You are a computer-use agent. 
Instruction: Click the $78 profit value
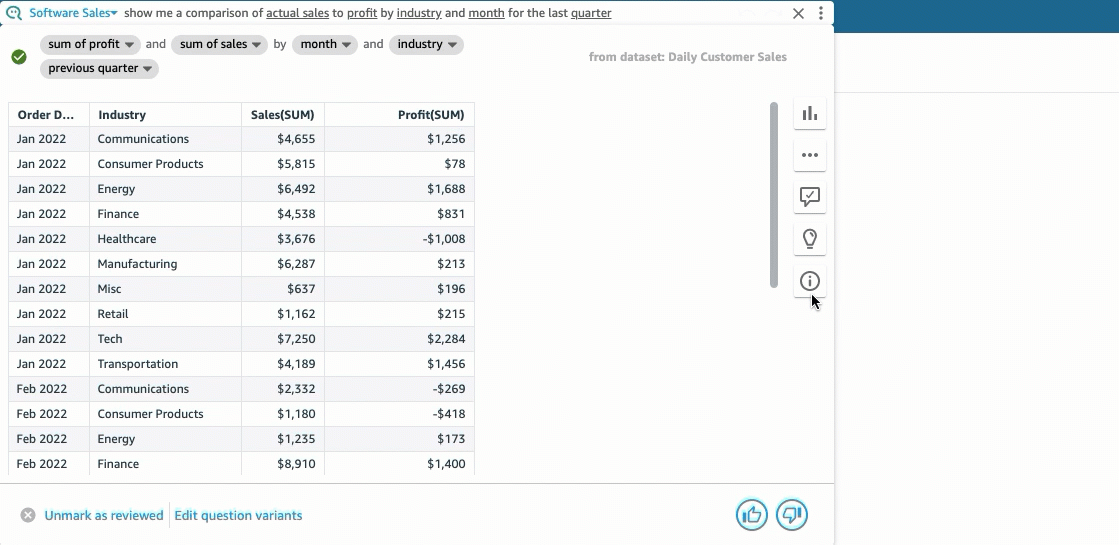pos(454,164)
